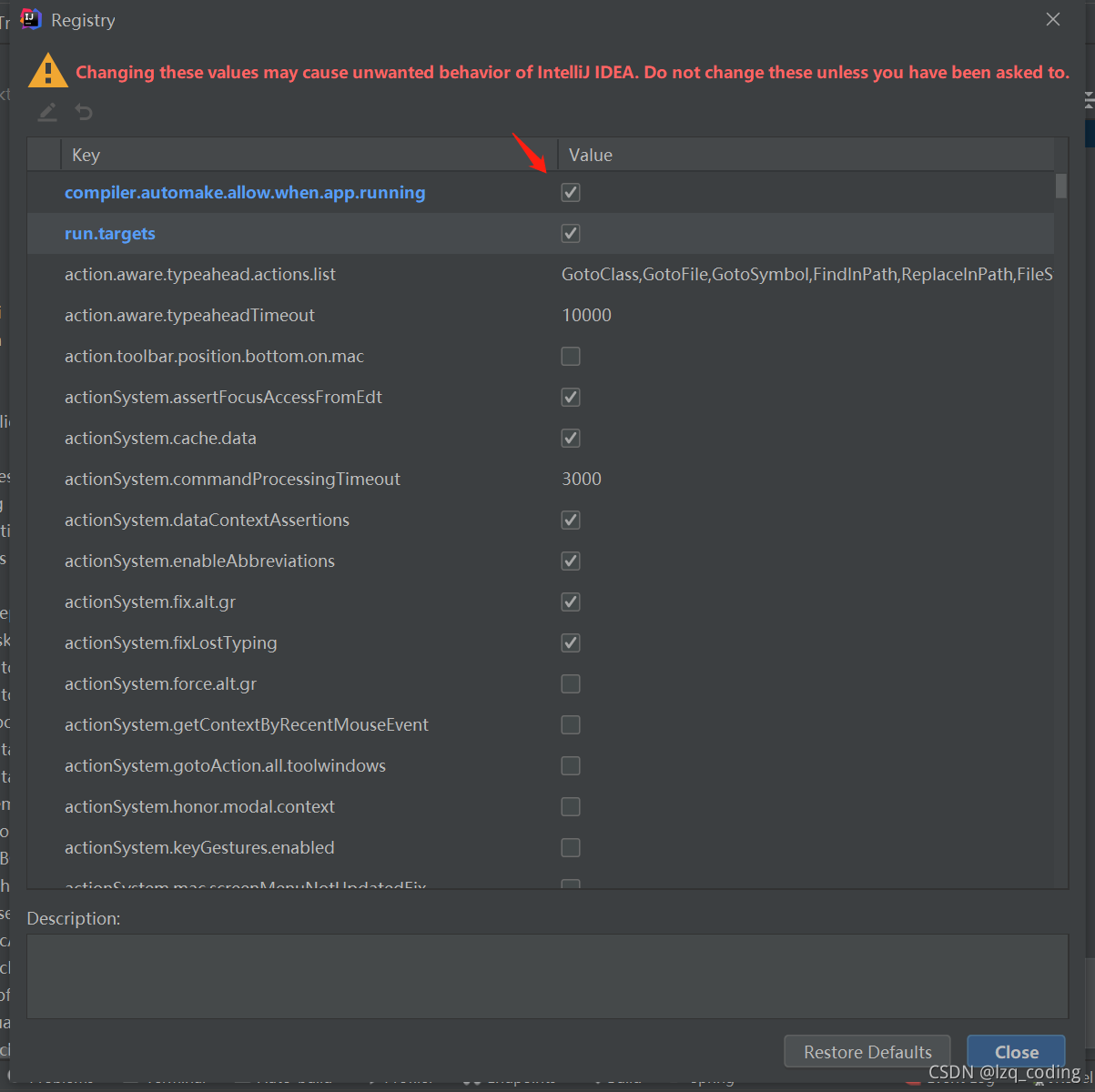The height and width of the screenshot is (1092, 1095).
Task: Select actionSystem.honor.modal.context key text
Action: tap(199, 807)
